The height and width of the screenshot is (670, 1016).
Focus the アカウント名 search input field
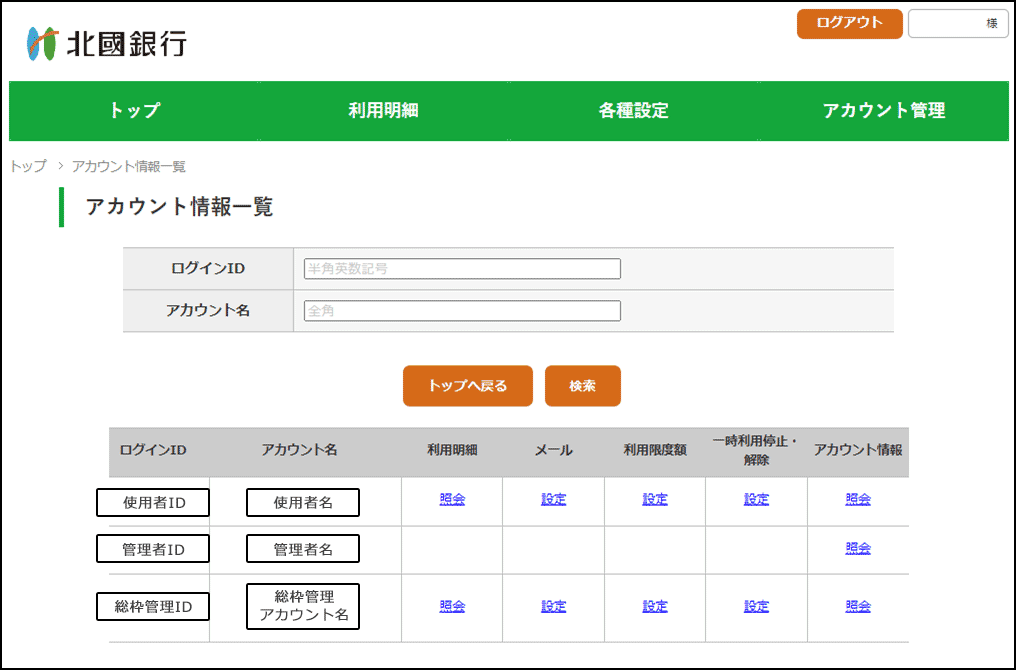tap(462, 311)
